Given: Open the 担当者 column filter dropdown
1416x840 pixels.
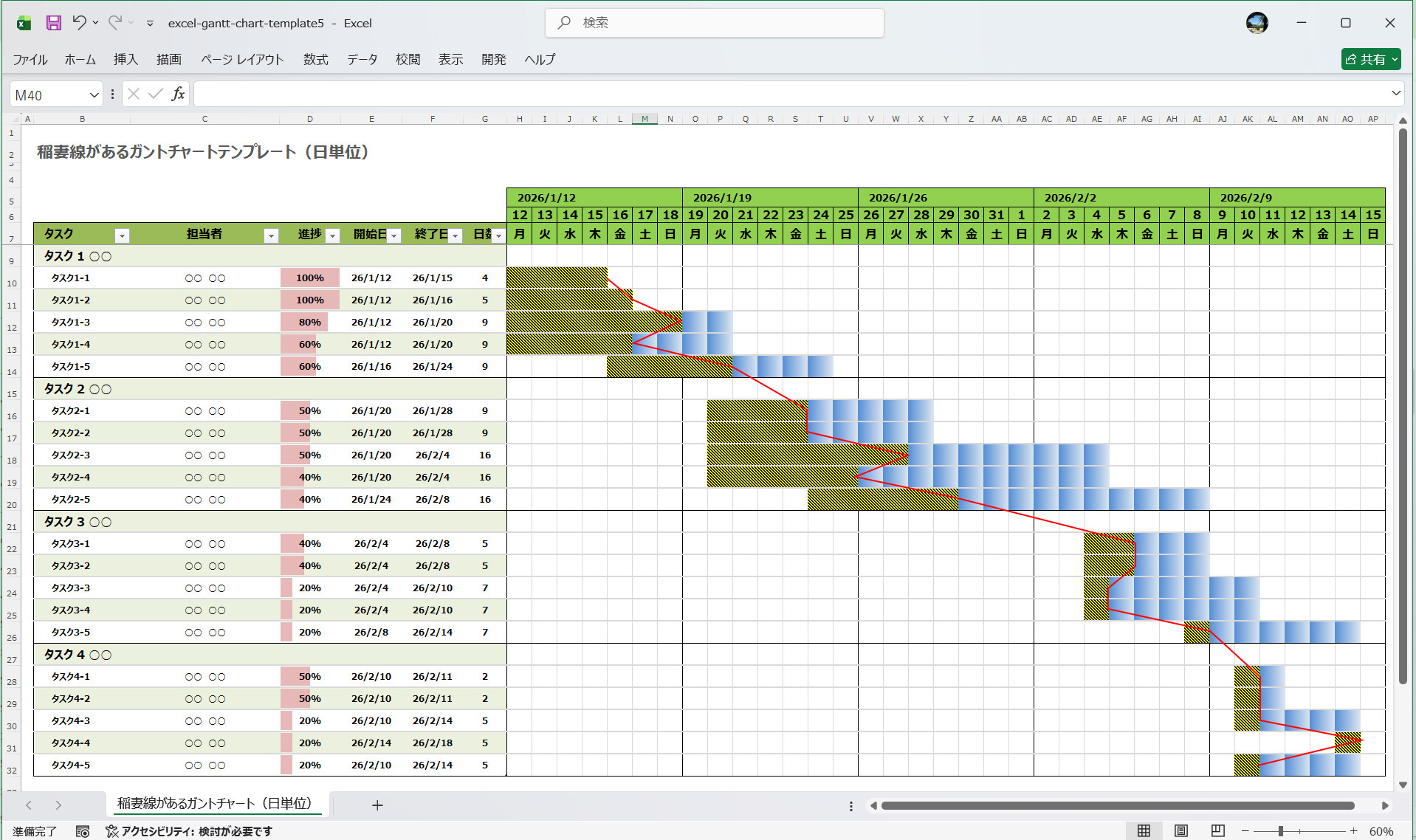Looking at the screenshot, I should click(x=271, y=235).
